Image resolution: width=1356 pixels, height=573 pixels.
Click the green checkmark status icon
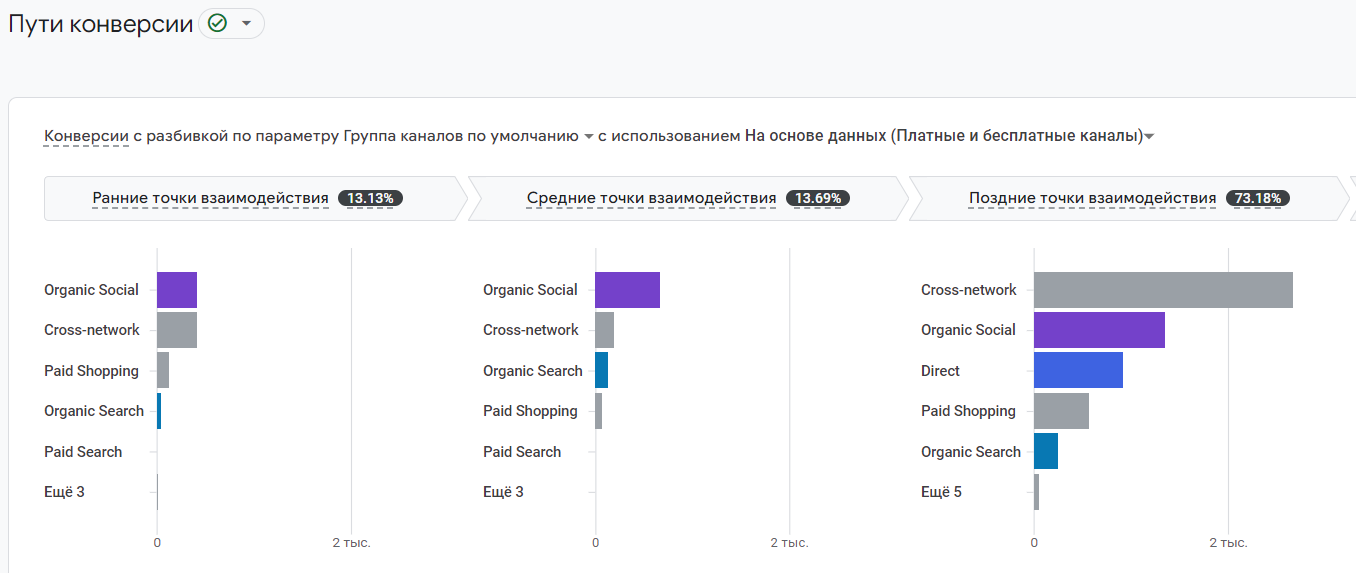(217, 23)
